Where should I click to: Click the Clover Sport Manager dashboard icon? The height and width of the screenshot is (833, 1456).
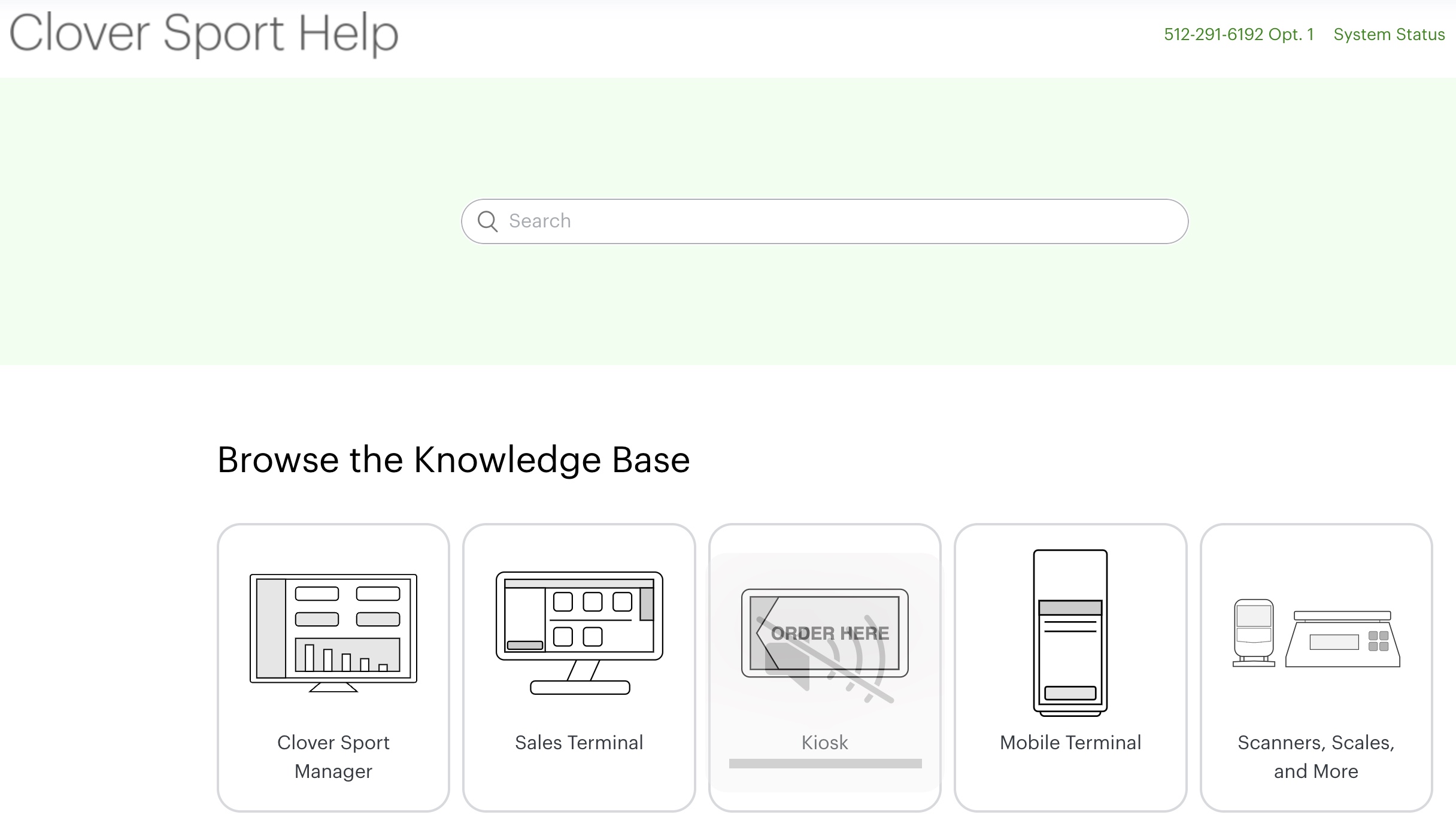333,633
